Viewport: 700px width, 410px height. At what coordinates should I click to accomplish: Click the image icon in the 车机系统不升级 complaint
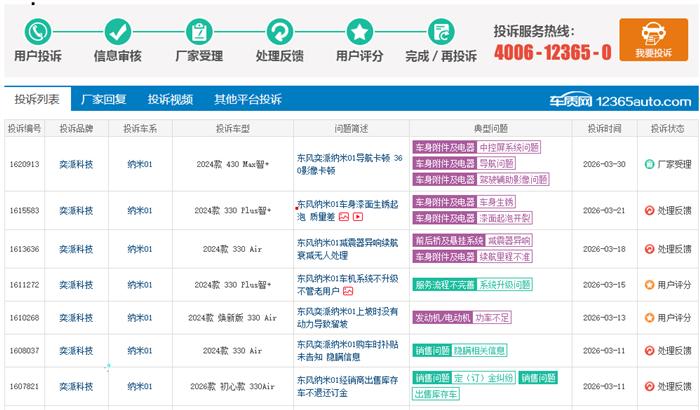348,291
